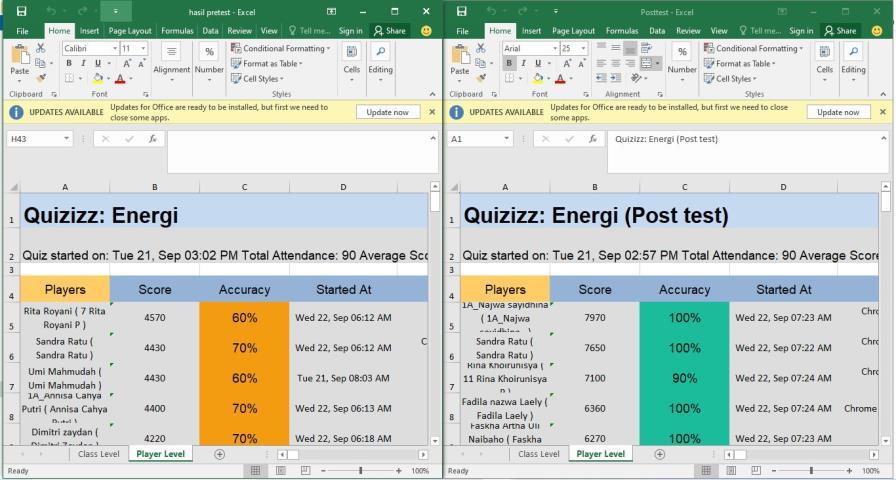Click Update now in the Posttest window

point(838,113)
